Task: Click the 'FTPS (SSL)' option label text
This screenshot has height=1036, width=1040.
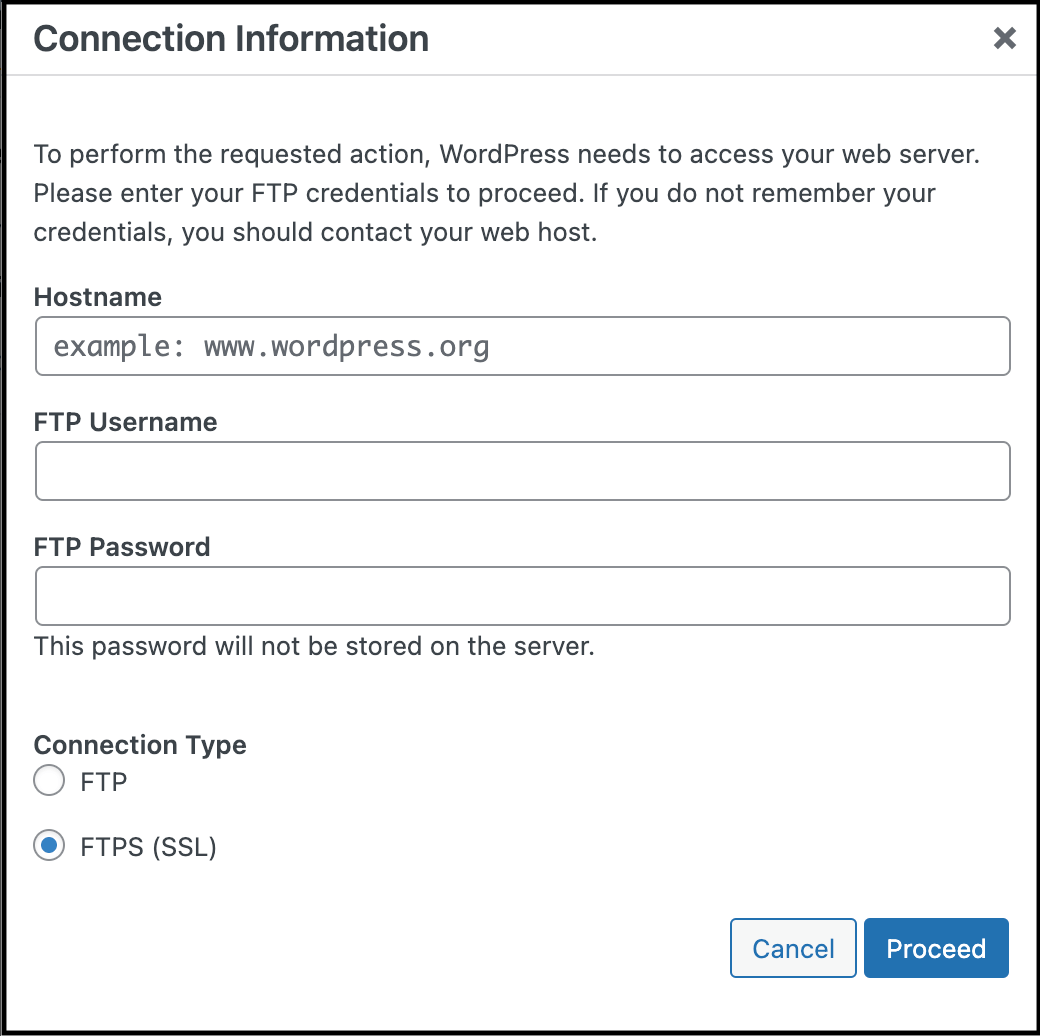Action: click(148, 847)
